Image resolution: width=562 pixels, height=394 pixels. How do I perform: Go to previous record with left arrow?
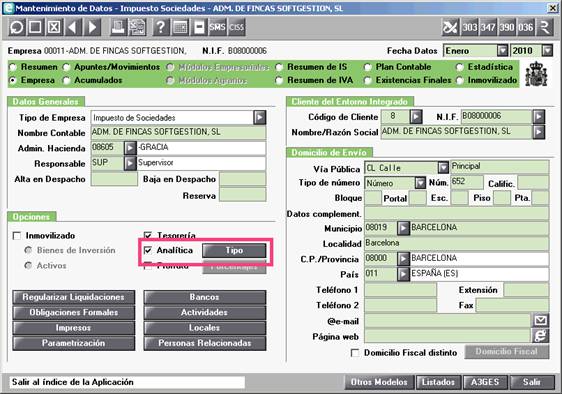pyautogui.click(x=73, y=27)
